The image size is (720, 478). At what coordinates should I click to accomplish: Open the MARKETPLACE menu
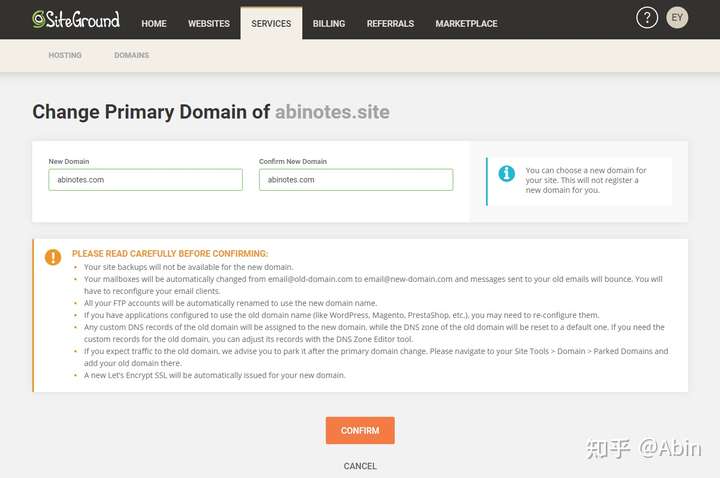pyautogui.click(x=466, y=23)
